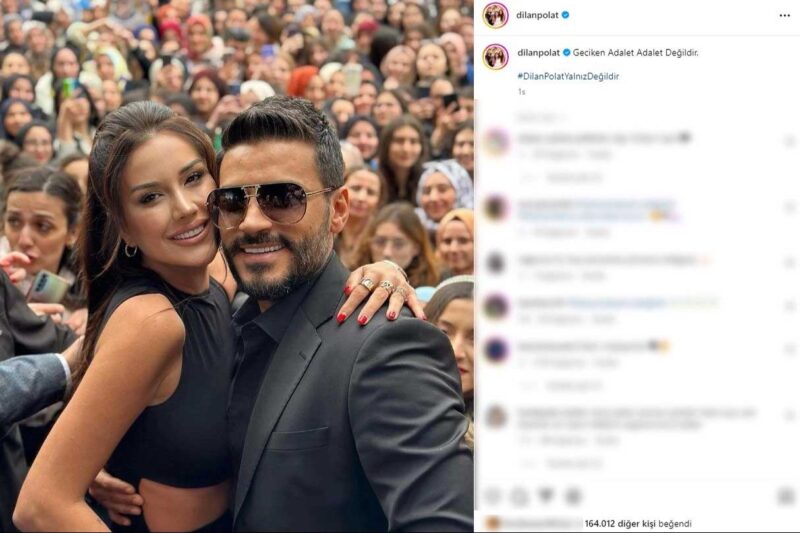Click first blurred action icon under comments

[x=493, y=496]
